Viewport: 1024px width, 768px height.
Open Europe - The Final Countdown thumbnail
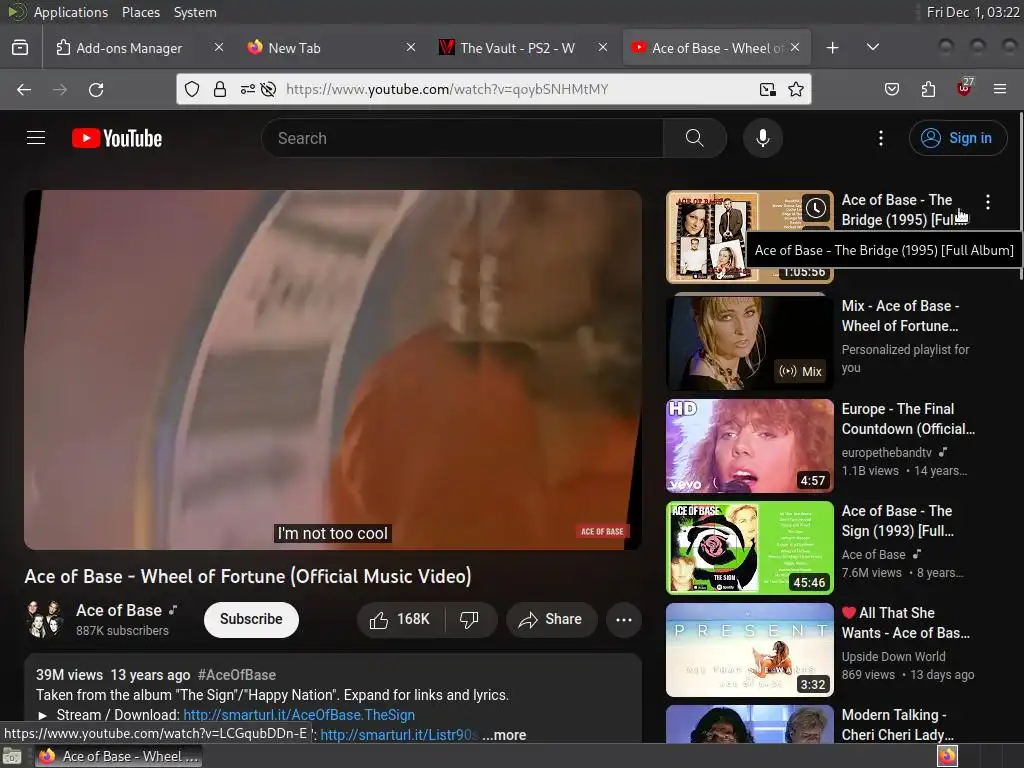(750, 445)
